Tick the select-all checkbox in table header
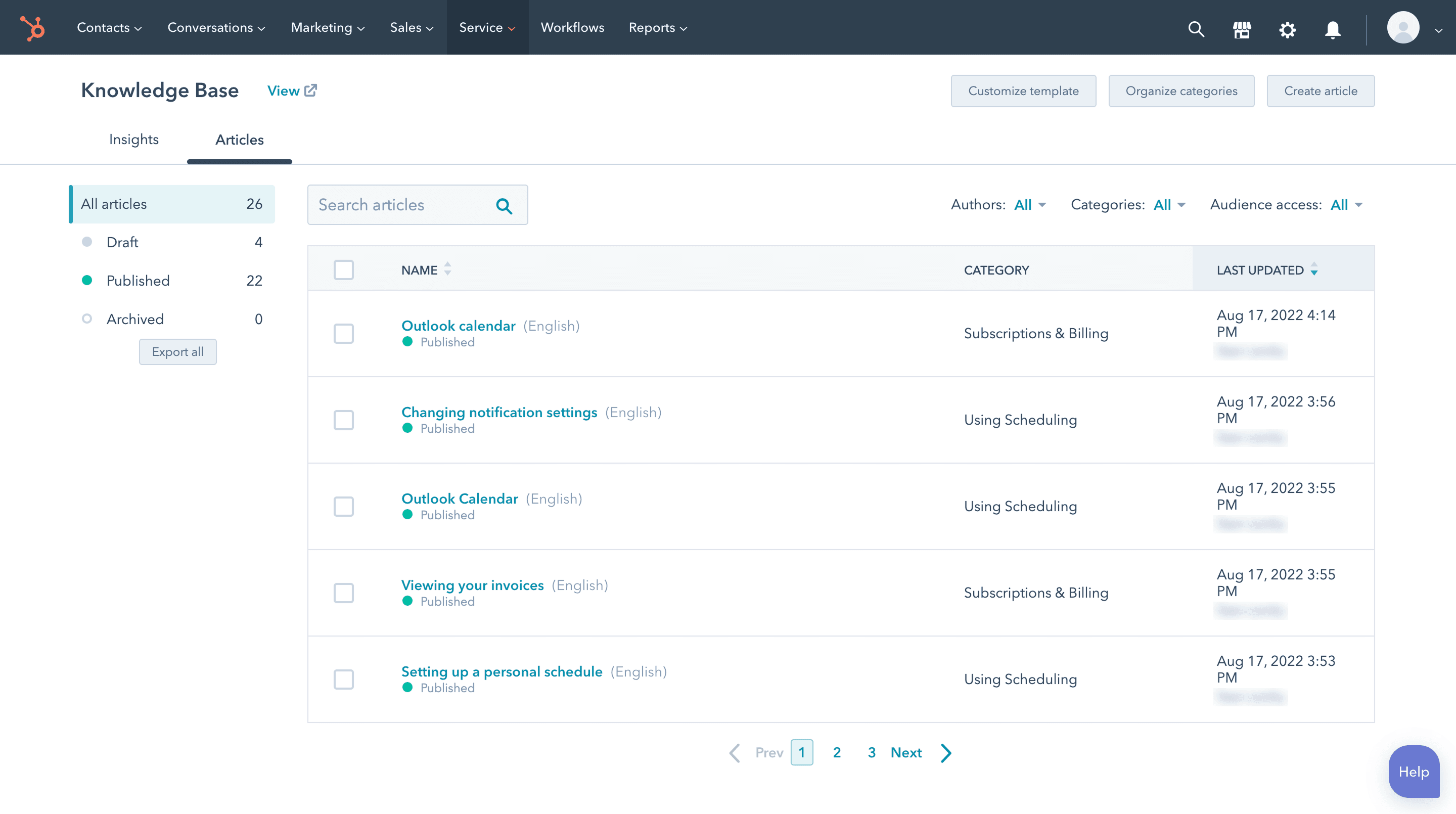 (x=343, y=269)
